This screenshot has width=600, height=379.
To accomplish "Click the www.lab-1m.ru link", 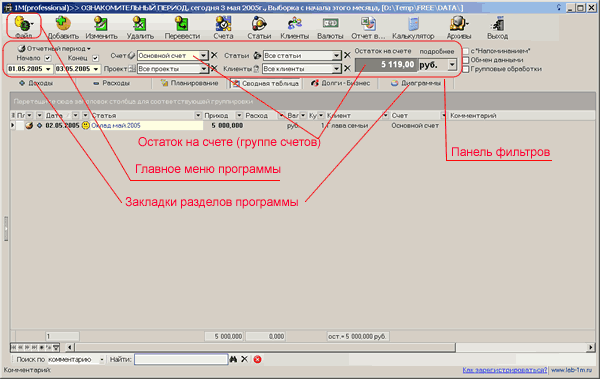I will pyautogui.click(x=571, y=370).
